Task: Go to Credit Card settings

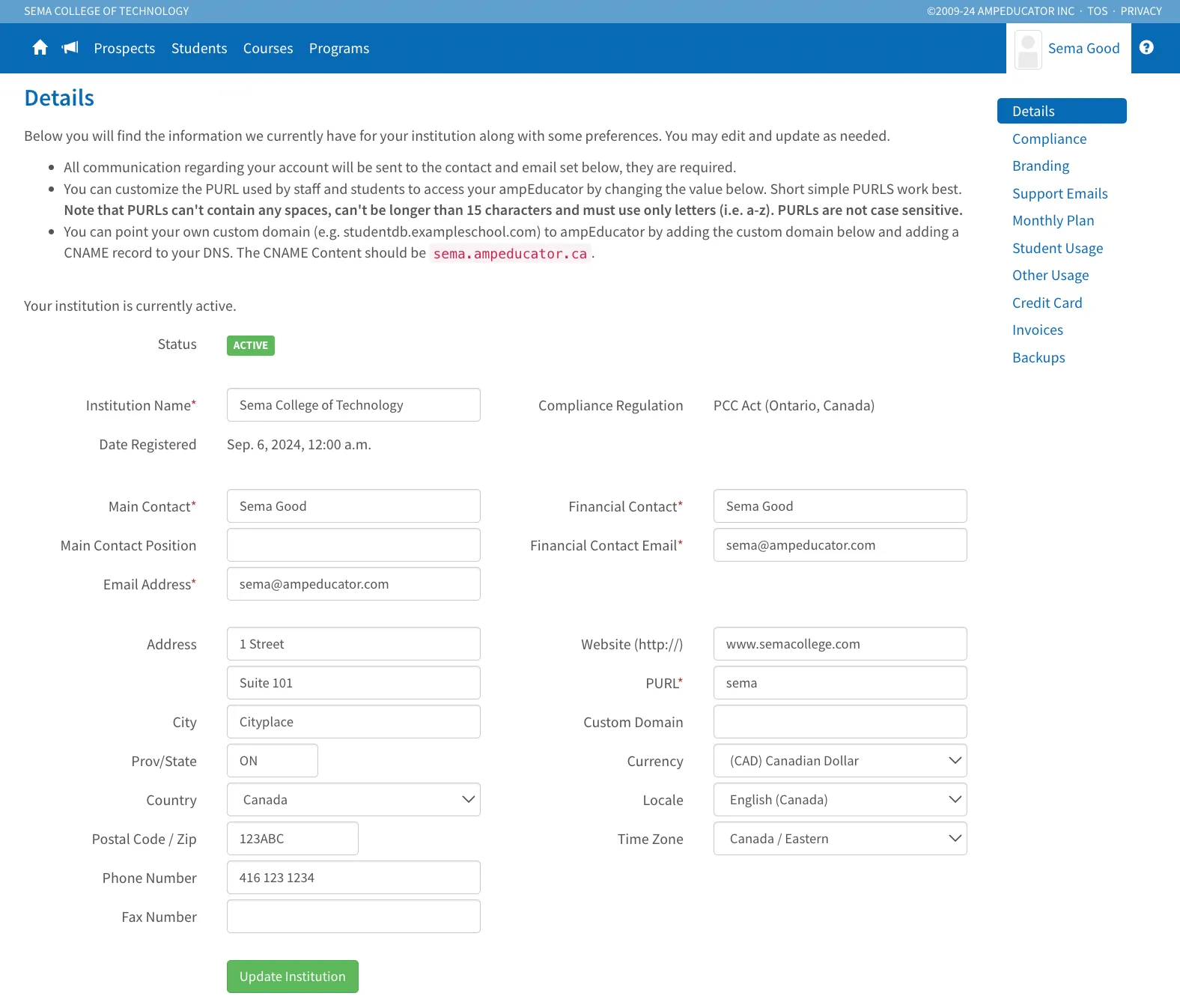Action: pos(1047,303)
